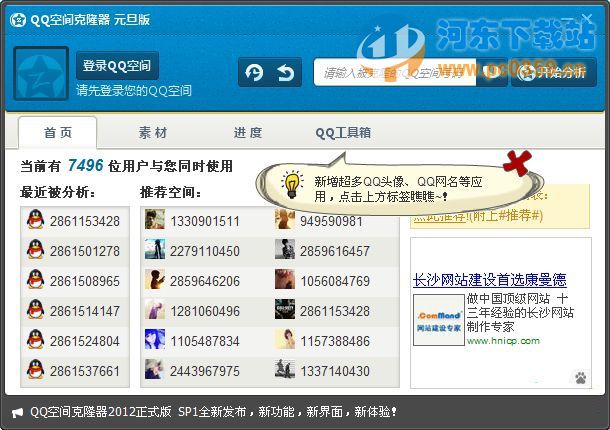Click avatar thumbnail of 1281060496
The image size is (610, 430).
point(155,309)
